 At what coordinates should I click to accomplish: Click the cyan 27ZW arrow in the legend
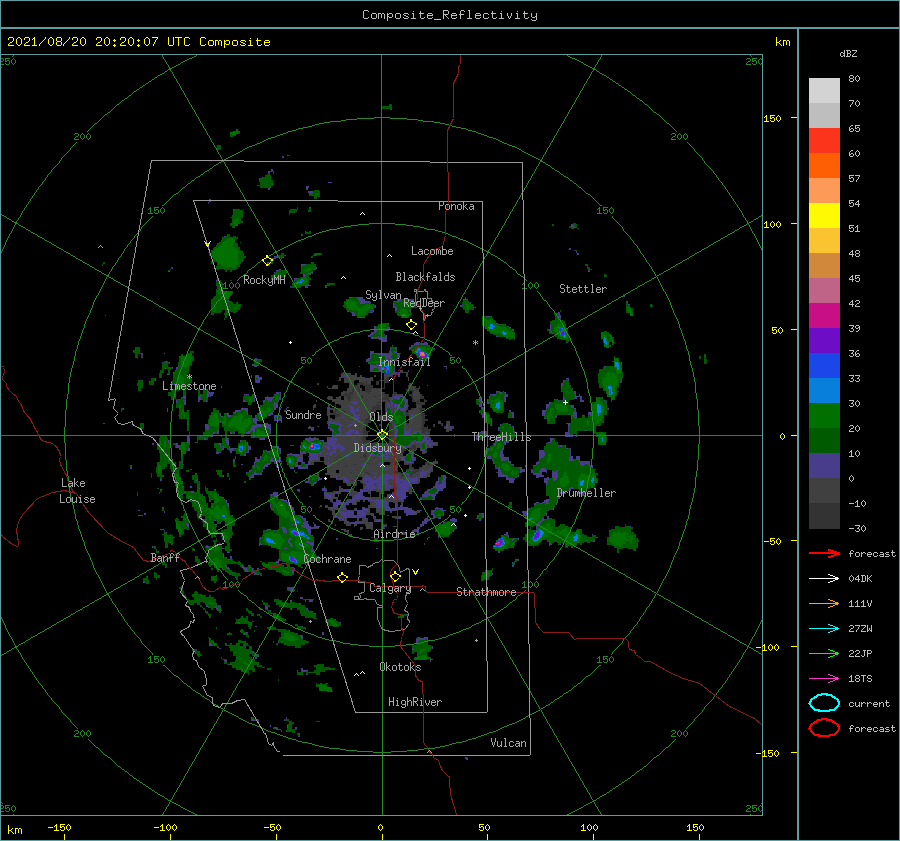coord(824,629)
